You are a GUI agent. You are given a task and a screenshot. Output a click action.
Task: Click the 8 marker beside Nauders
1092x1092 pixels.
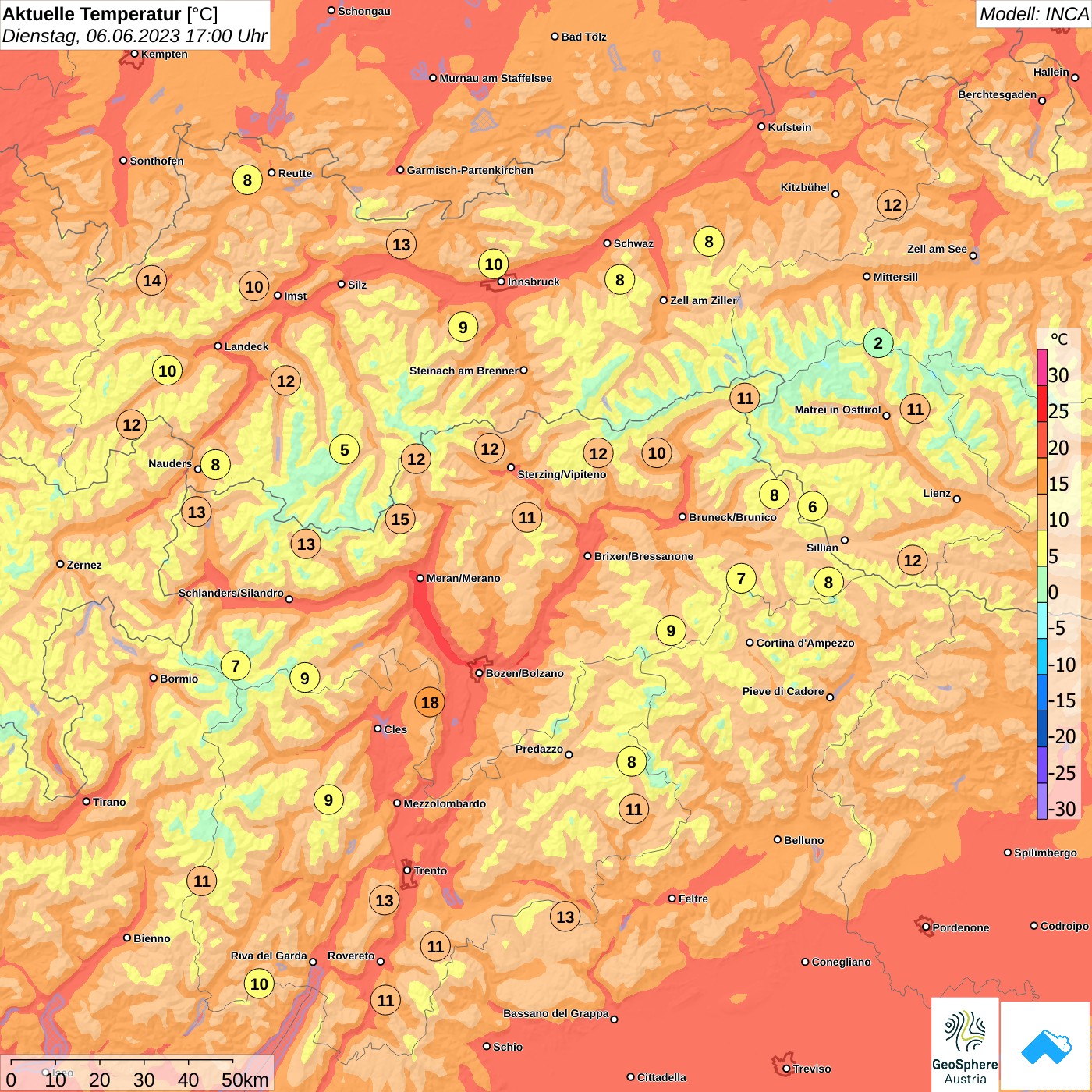[215, 465]
